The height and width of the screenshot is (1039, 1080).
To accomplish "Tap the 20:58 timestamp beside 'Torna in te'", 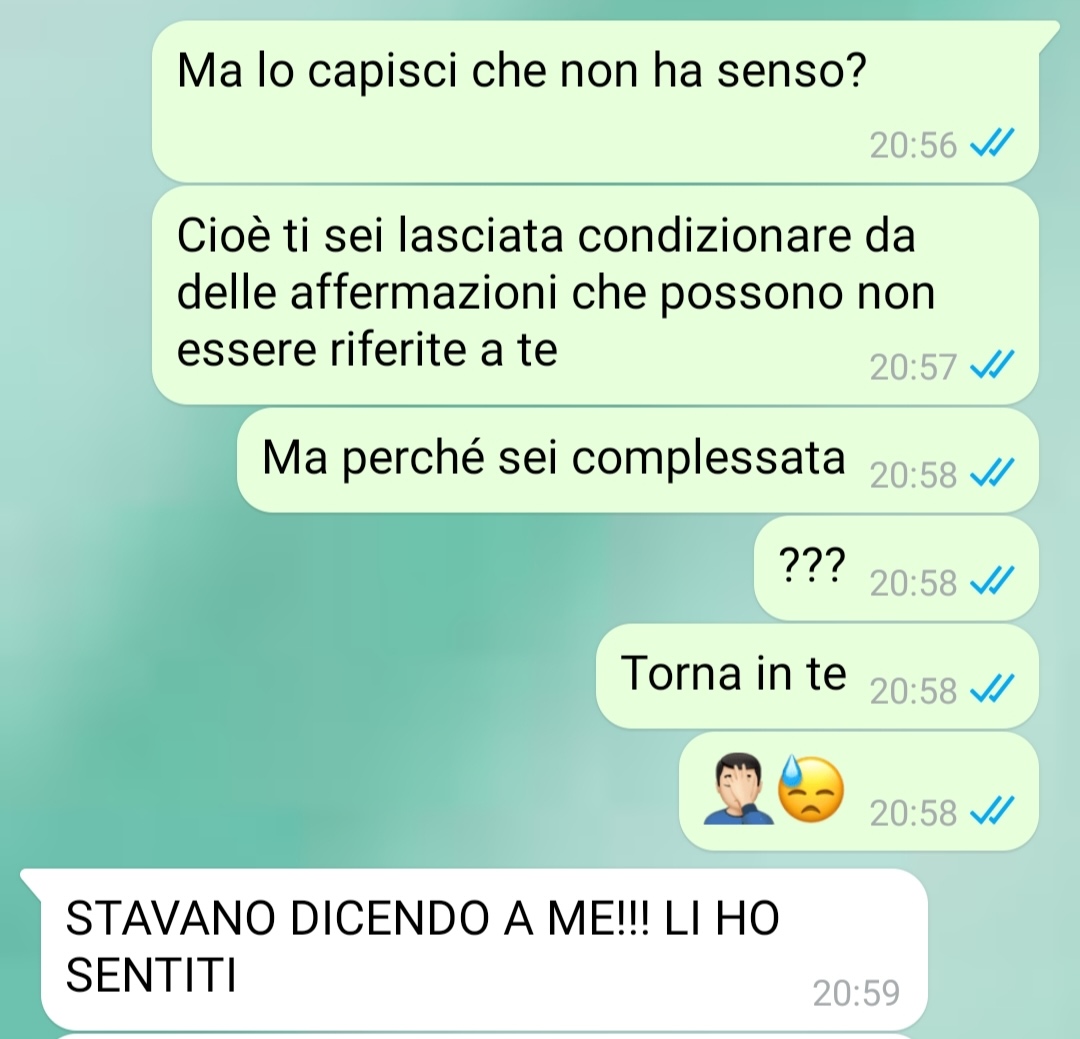I will tap(913, 690).
